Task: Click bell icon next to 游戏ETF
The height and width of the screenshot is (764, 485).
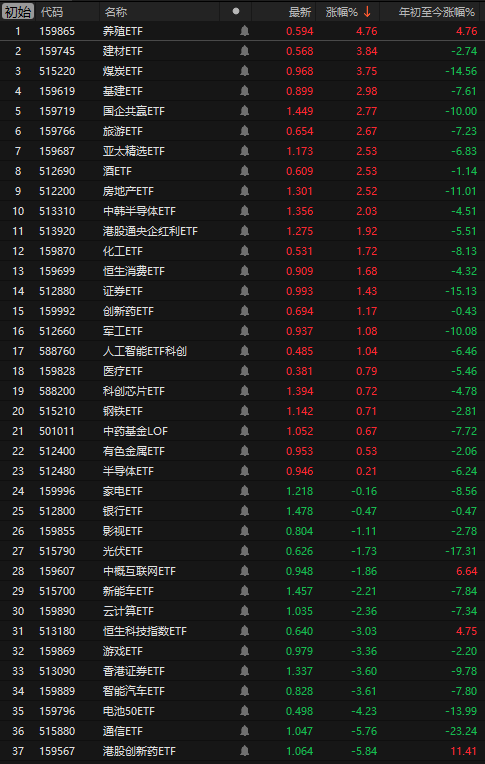Action: 244,651
